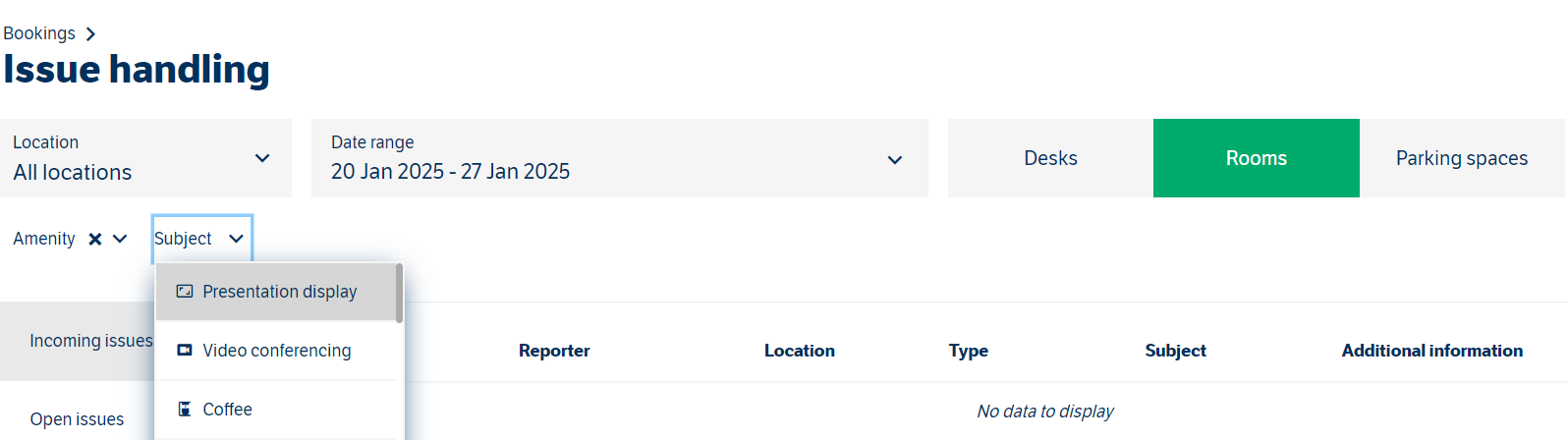
Task: Choose Coffee from Subject list
Action: point(276,410)
